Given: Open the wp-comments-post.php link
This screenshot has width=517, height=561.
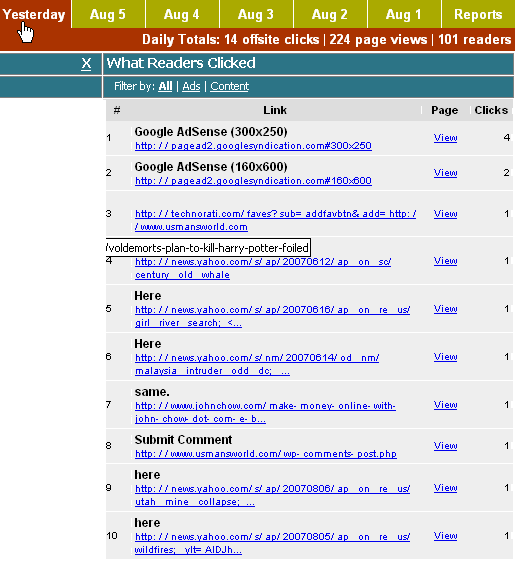Looking at the screenshot, I should (266, 454).
